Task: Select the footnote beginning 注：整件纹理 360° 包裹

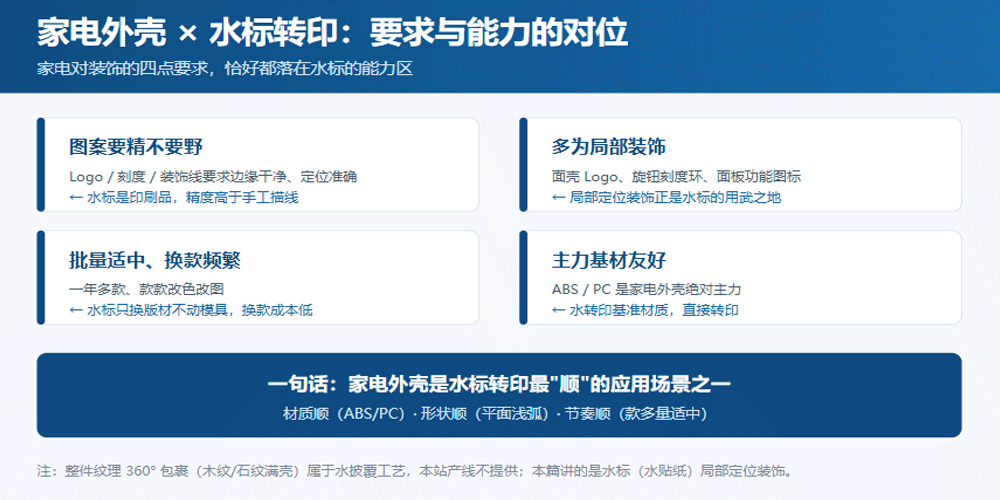Action: pyautogui.click(x=416, y=472)
